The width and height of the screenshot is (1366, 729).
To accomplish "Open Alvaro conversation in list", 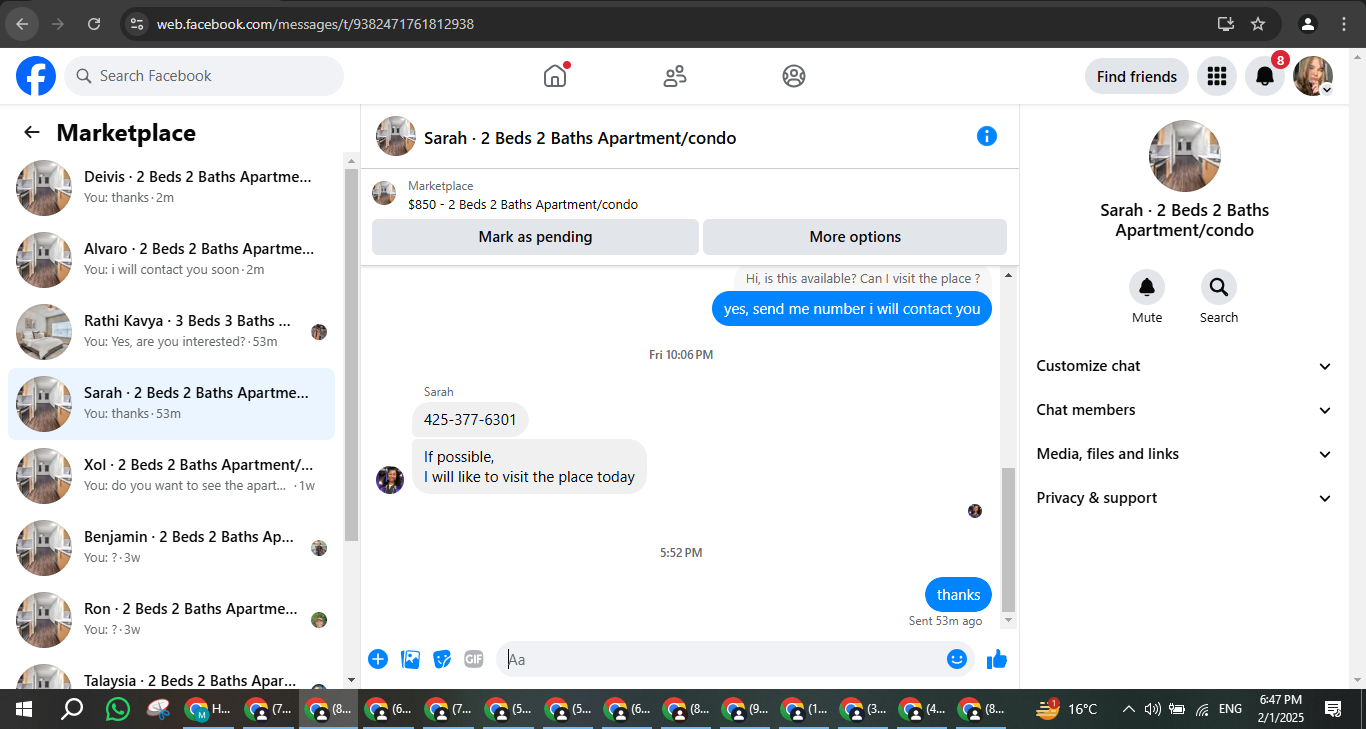I will (172, 259).
